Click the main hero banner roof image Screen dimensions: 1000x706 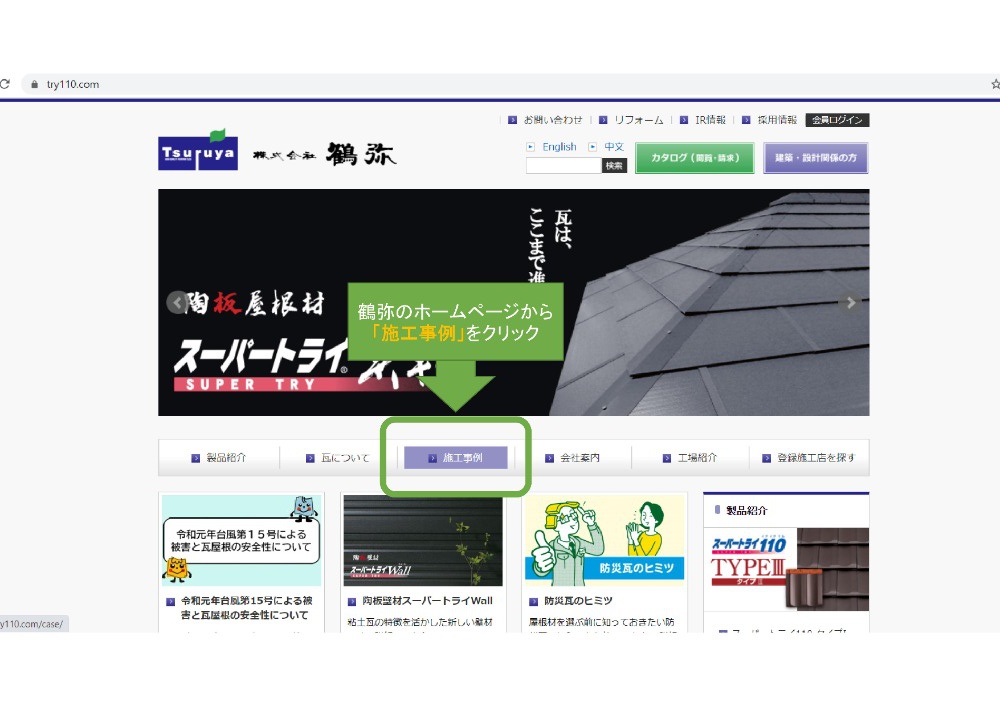click(513, 302)
